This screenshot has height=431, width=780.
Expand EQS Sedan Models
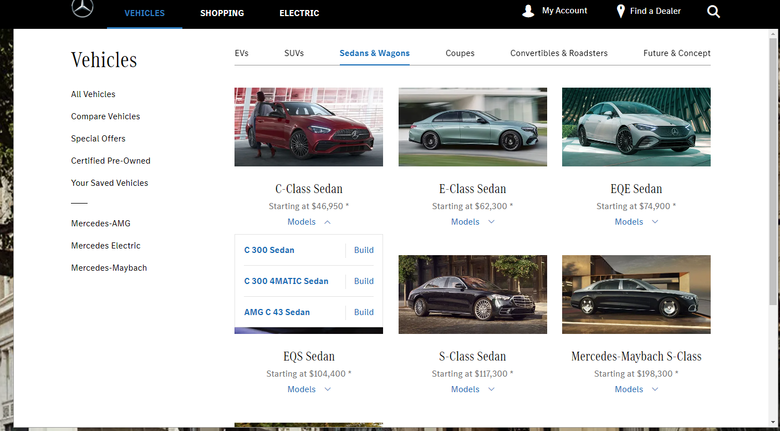pos(308,389)
